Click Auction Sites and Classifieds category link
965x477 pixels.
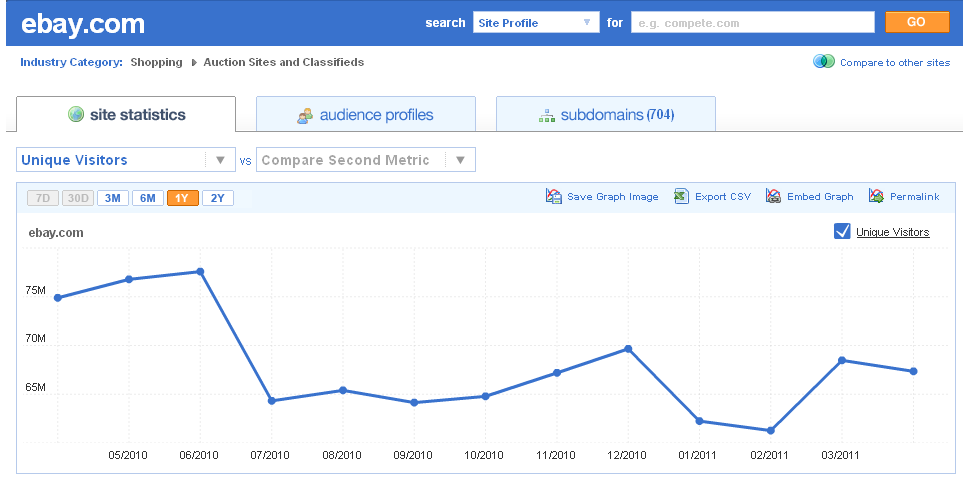284,62
